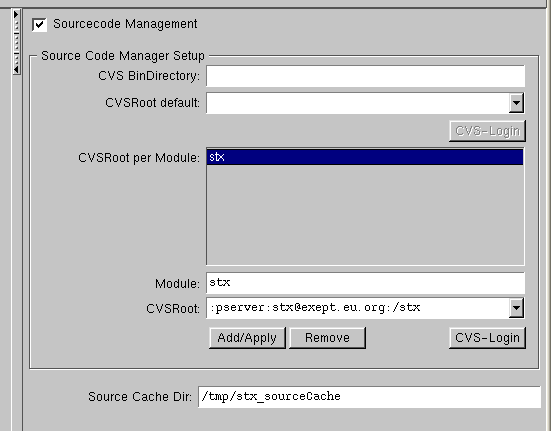Click the left-pointing arrow on splitter handle
Screen dimensions: 551x431
[16, 70]
